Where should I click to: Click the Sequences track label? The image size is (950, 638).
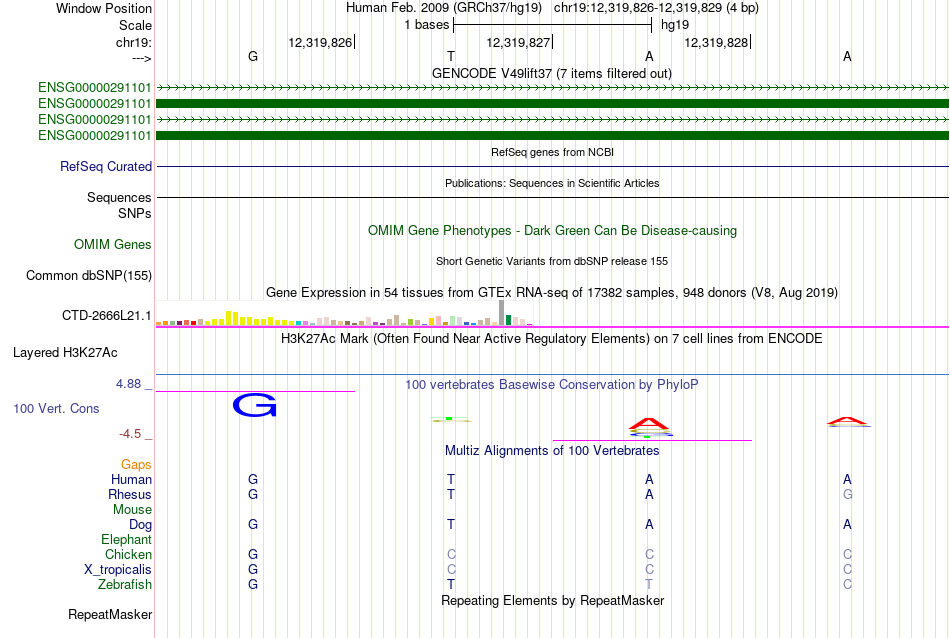coord(119,198)
